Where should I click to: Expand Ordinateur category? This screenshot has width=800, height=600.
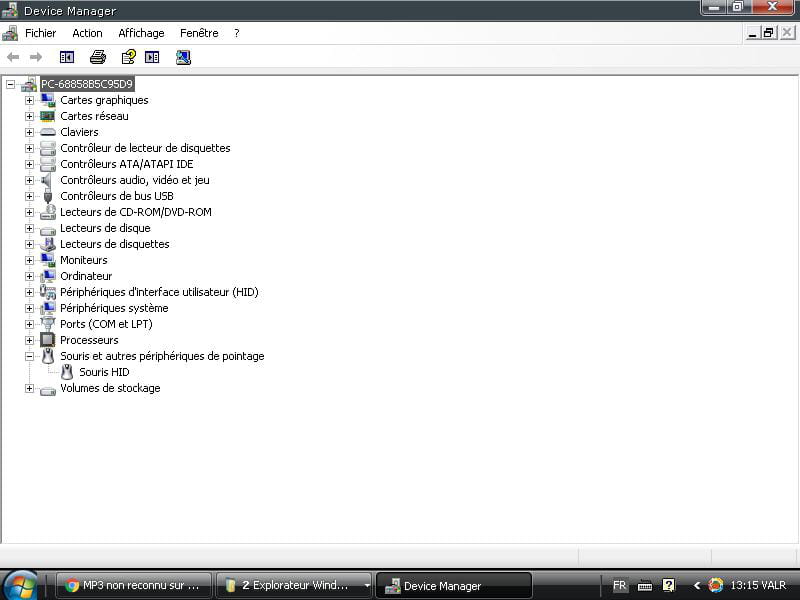coord(29,276)
